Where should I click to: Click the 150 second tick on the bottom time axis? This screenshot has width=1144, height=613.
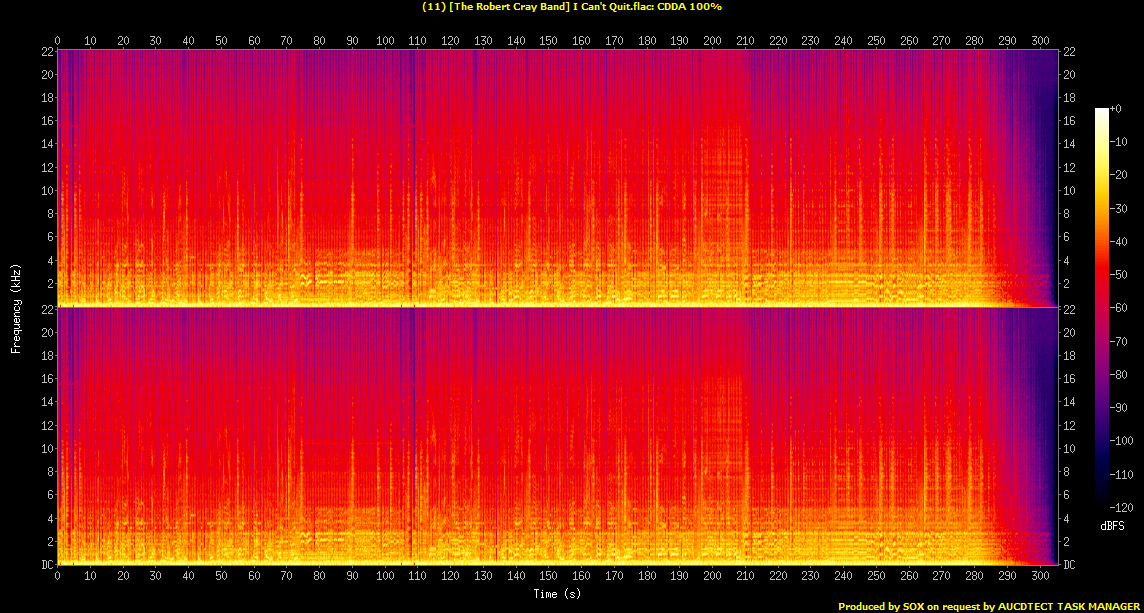click(x=548, y=577)
